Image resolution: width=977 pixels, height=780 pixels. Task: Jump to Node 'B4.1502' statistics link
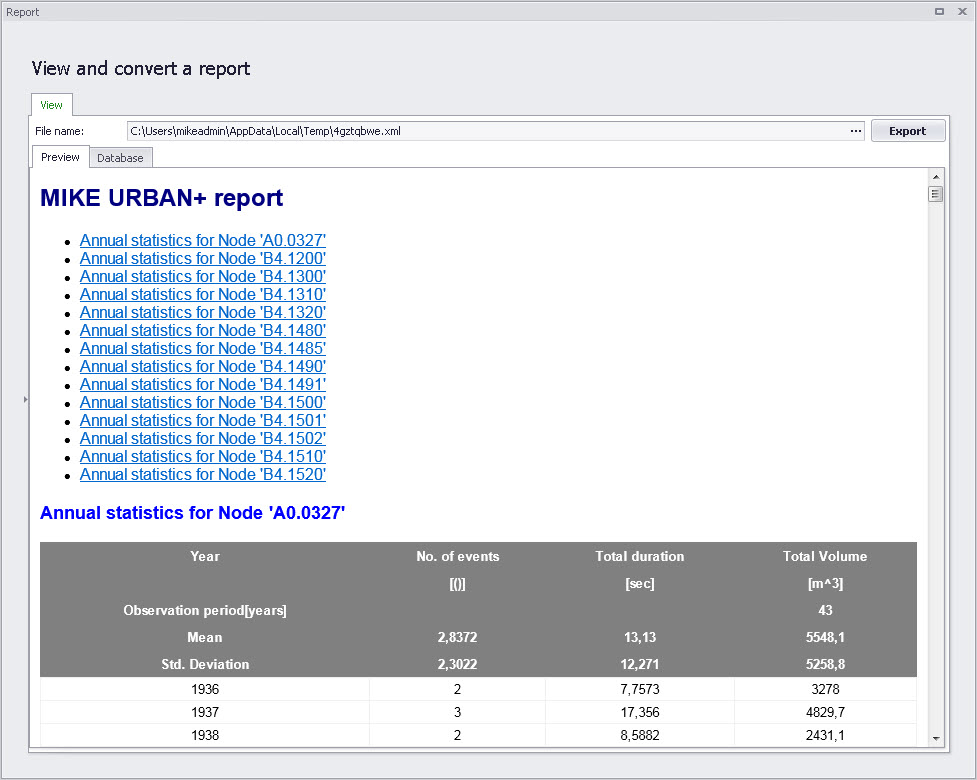[x=203, y=439]
